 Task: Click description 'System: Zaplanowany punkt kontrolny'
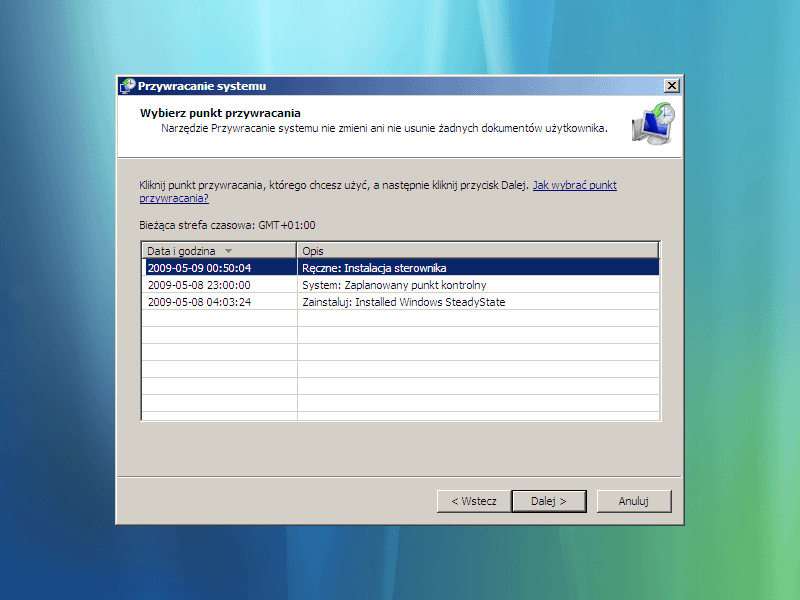(x=394, y=285)
